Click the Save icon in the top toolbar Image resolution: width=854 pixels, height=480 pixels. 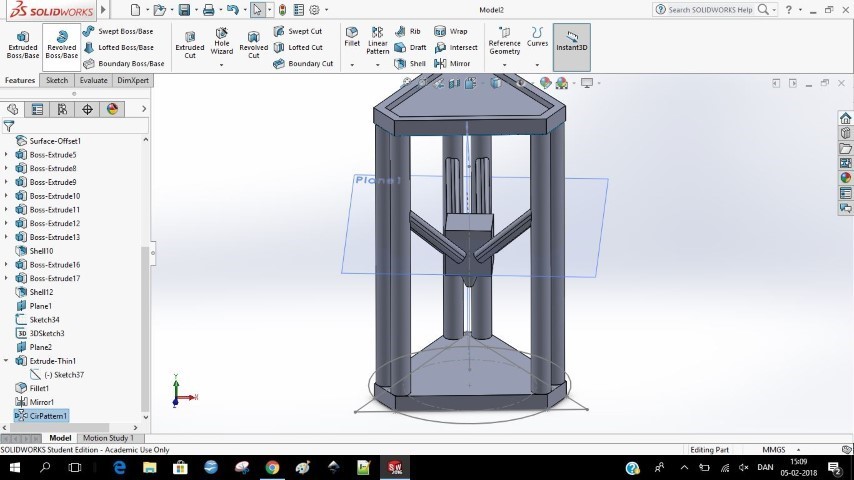[184, 10]
